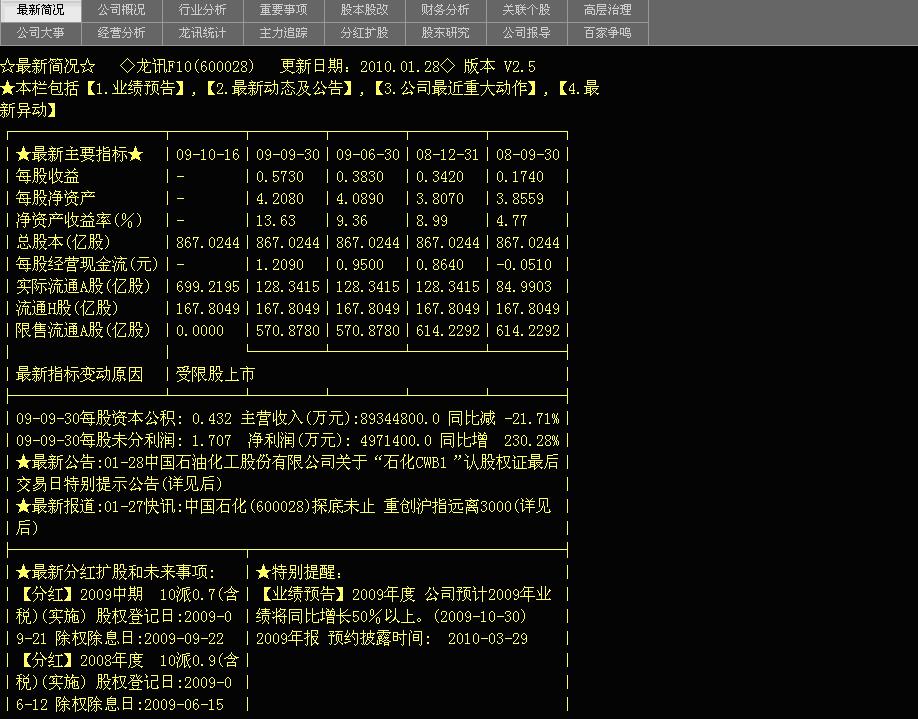
Task: Click the ex-dividend date 2009-09-22
Action: click(184, 638)
